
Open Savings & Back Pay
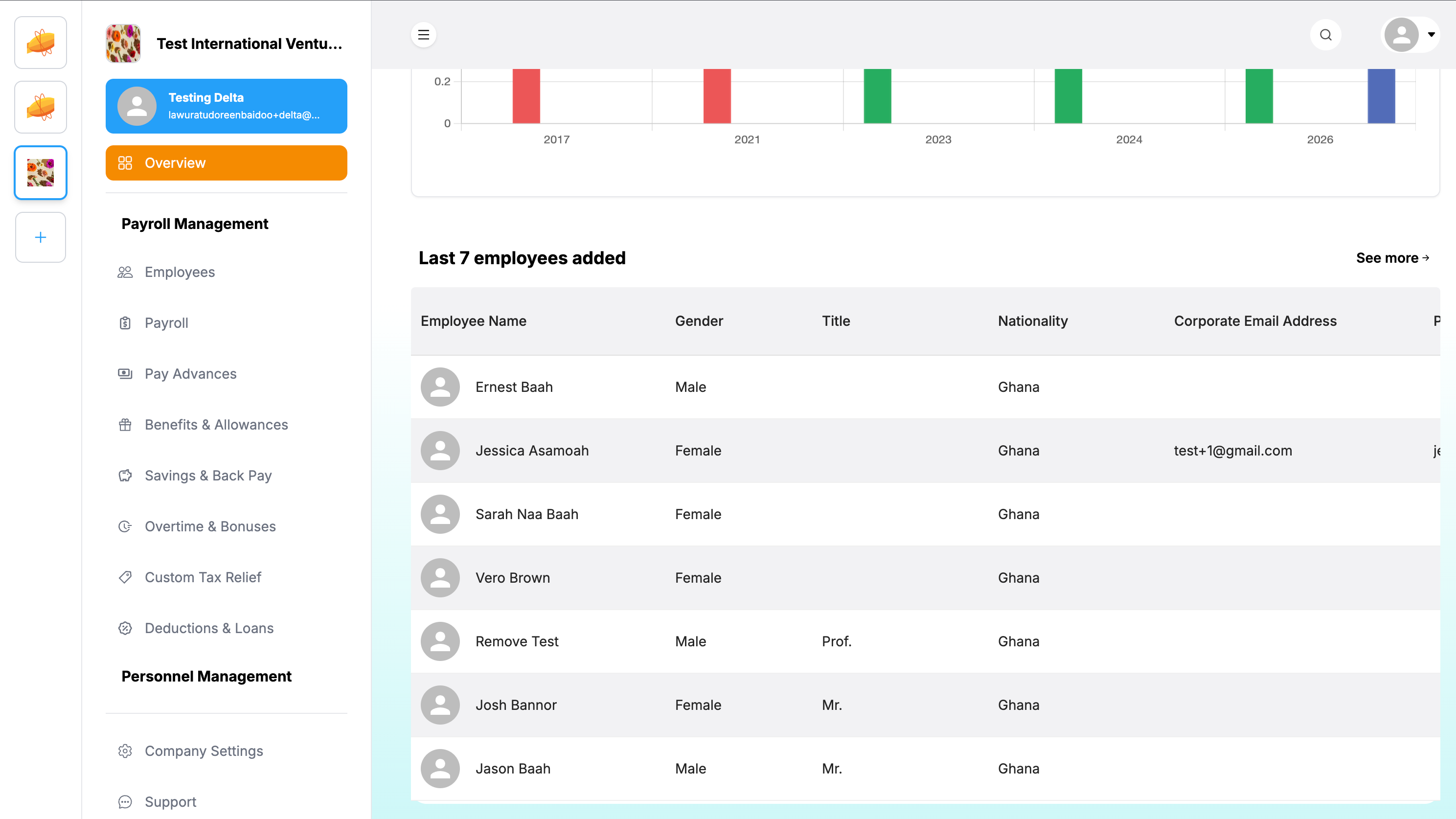pyautogui.click(x=208, y=476)
